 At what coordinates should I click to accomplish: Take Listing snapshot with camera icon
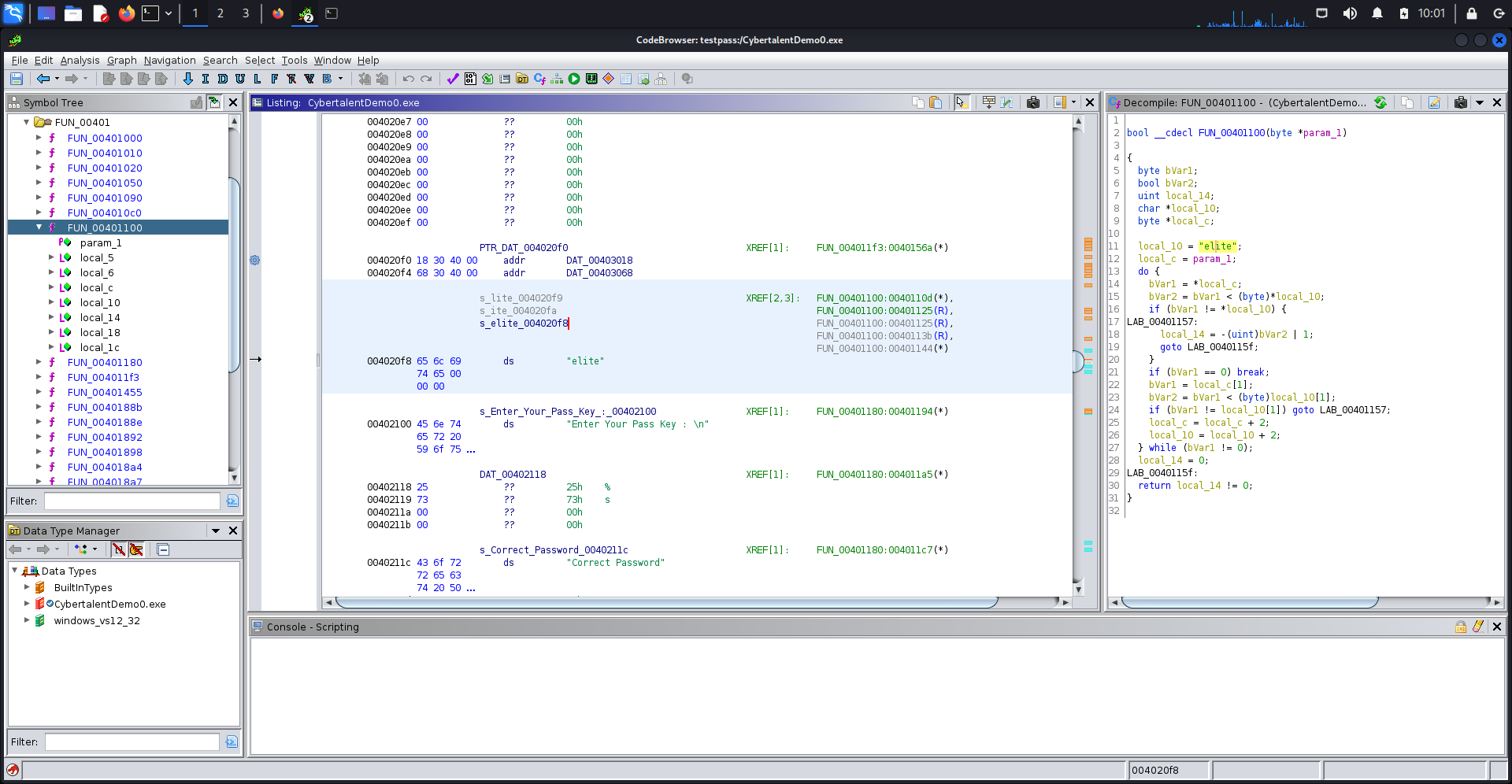[x=1033, y=102]
